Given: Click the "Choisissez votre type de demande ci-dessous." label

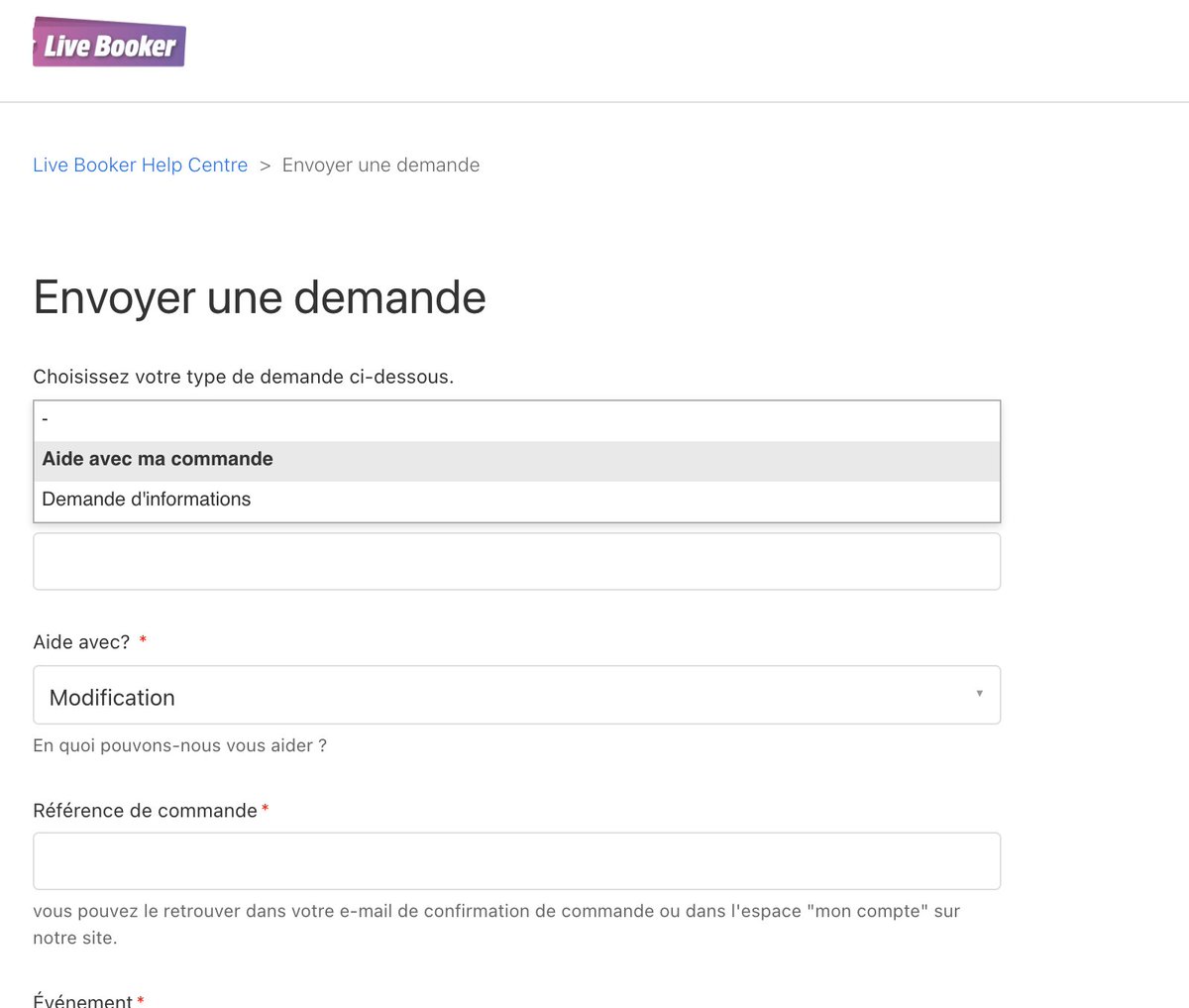Looking at the screenshot, I should tap(244, 377).
